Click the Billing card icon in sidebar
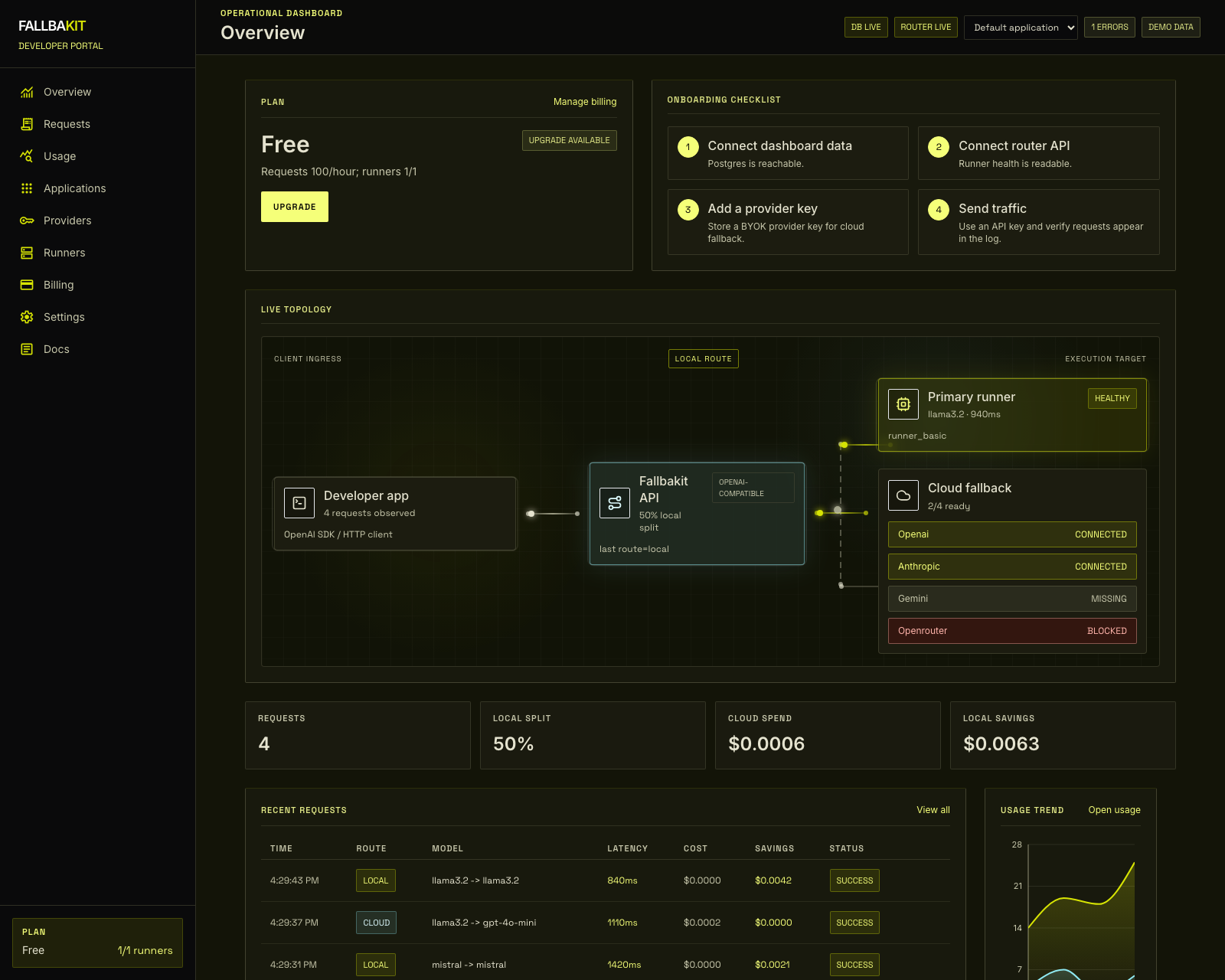Screen dimensions: 1225x980 pyautogui.click(x=27, y=285)
